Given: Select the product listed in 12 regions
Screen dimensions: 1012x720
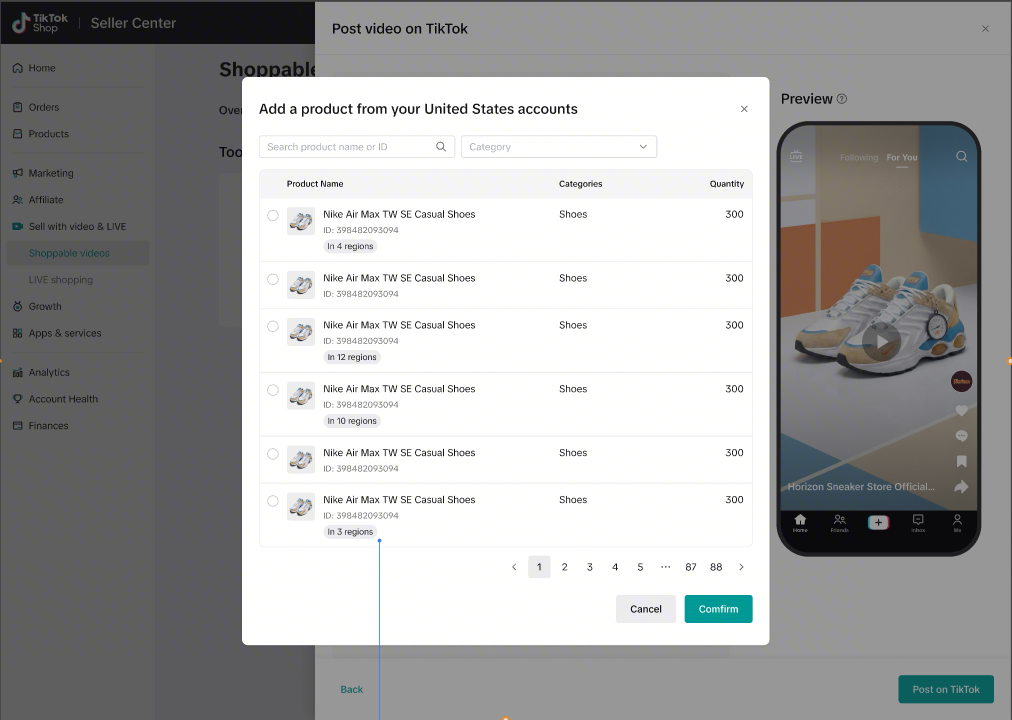Looking at the screenshot, I should [x=273, y=326].
